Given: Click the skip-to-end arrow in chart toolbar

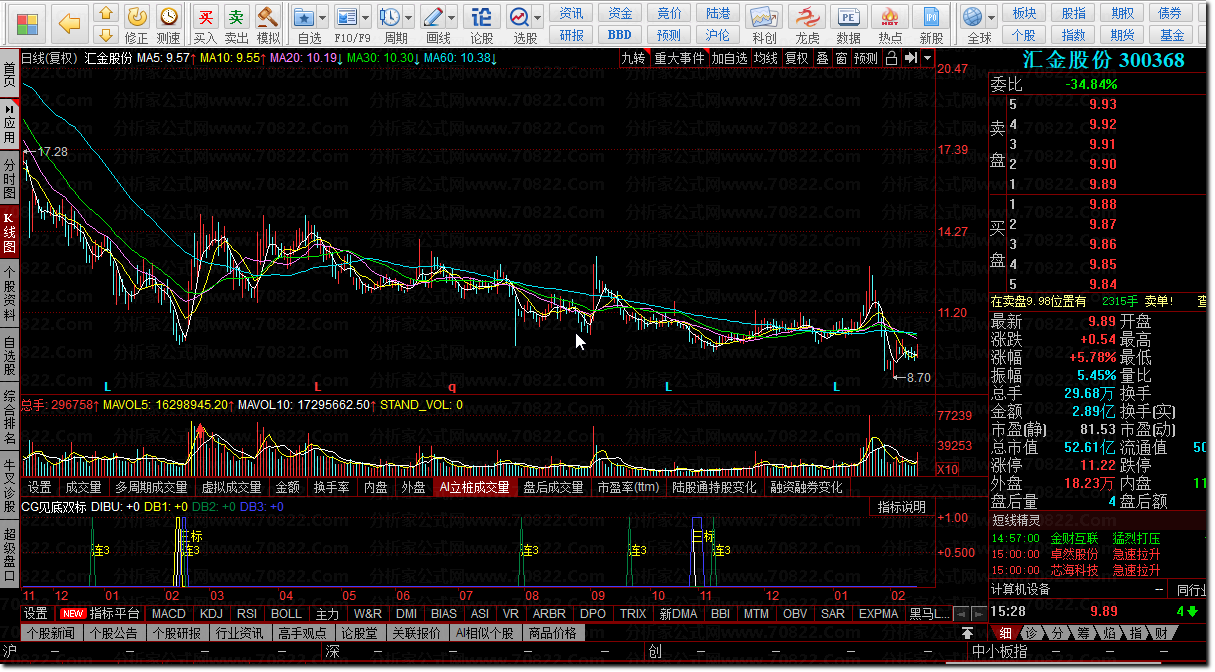Looking at the screenshot, I should point(911,58).
